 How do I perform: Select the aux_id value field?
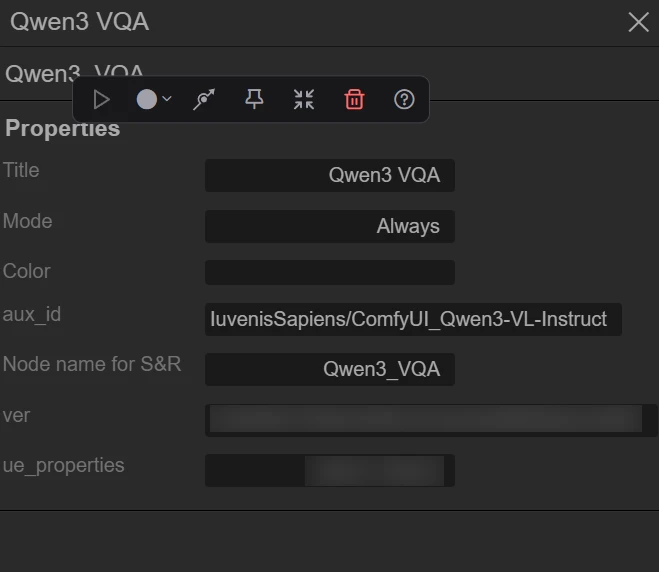pyautogui.click(x=413, y=319)
